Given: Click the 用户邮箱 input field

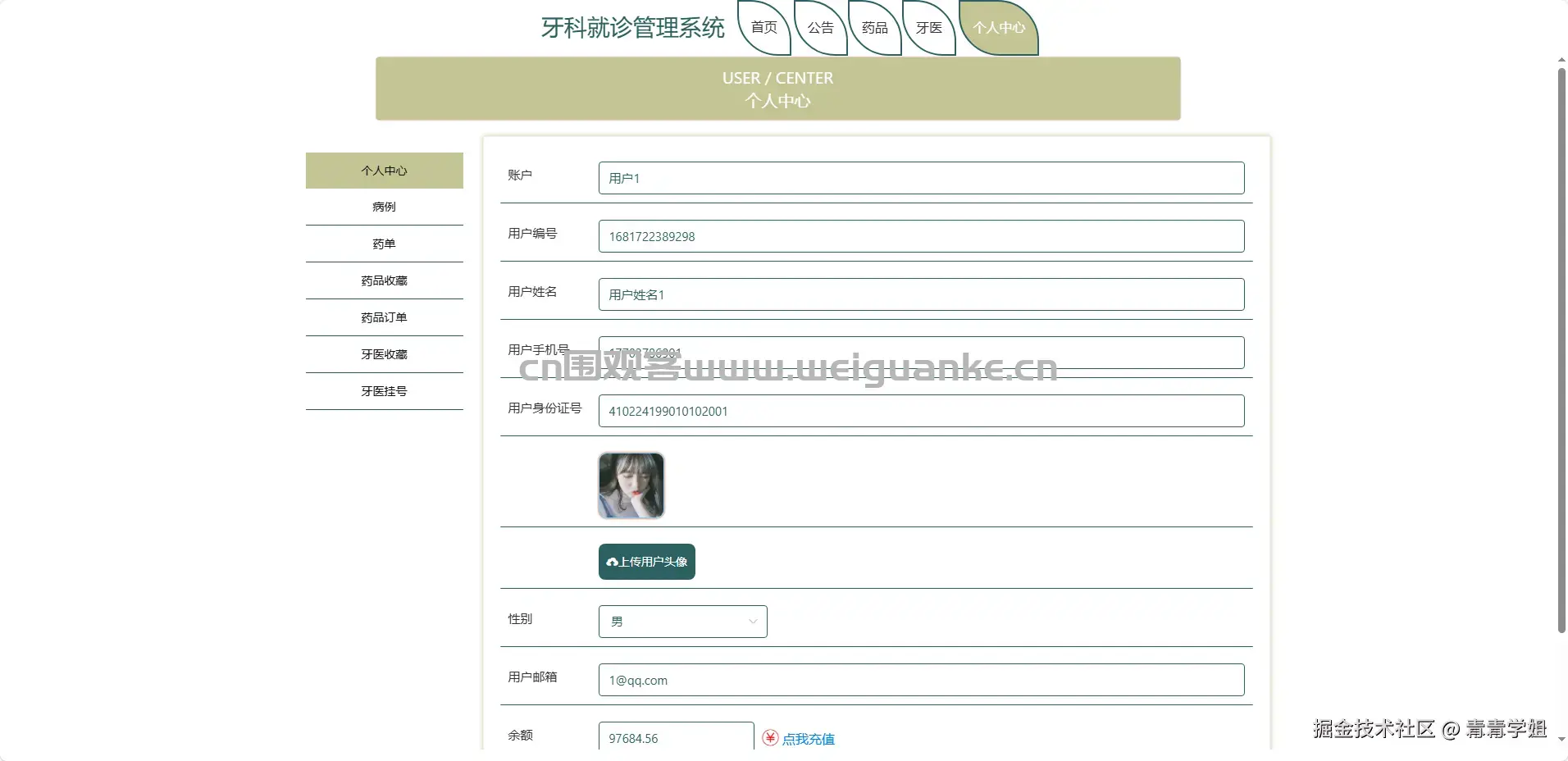Looking at the screenshot, I should pyautogui.click(x=921, y=680).
